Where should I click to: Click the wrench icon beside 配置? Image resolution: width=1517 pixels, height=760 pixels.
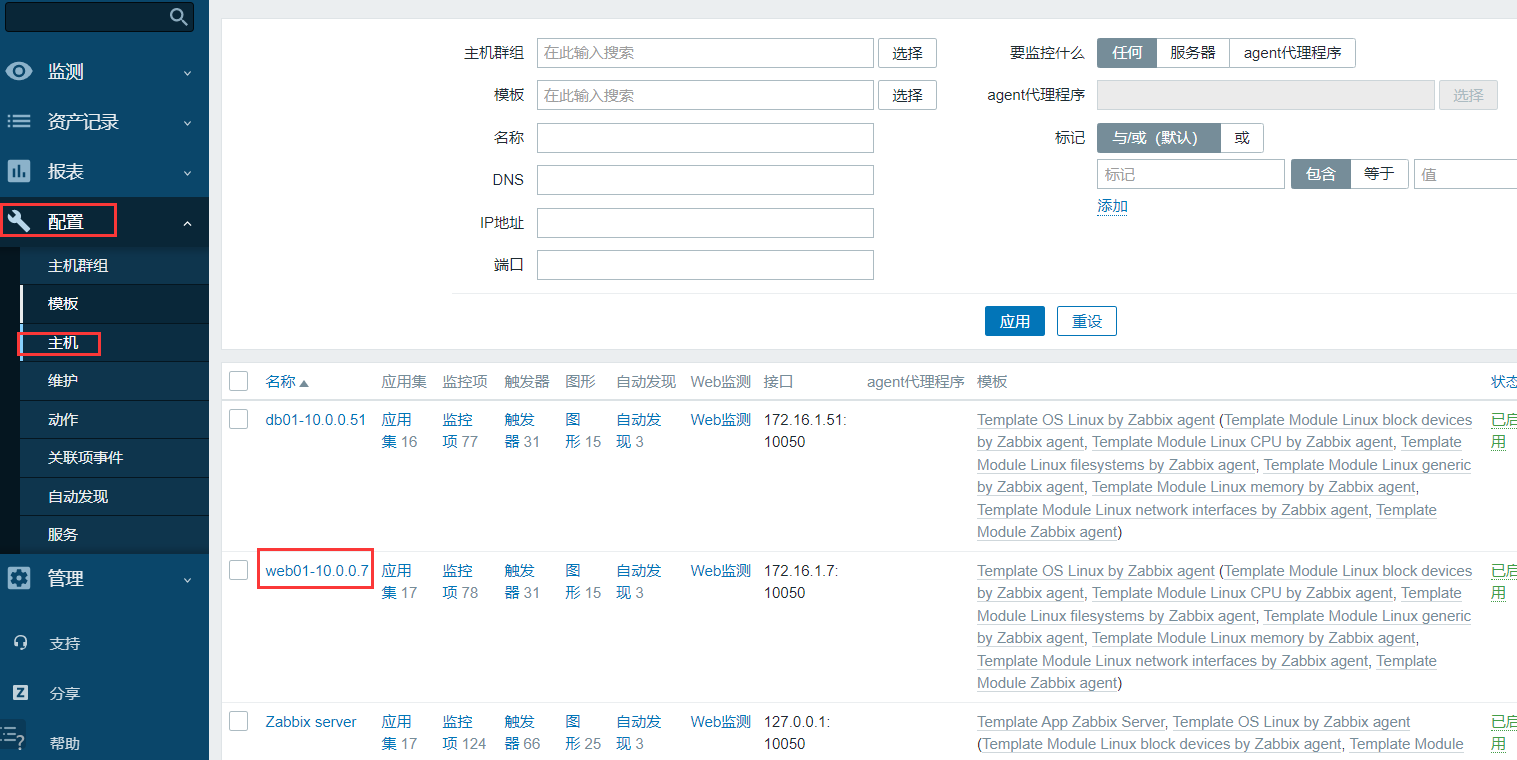[19, 221]
